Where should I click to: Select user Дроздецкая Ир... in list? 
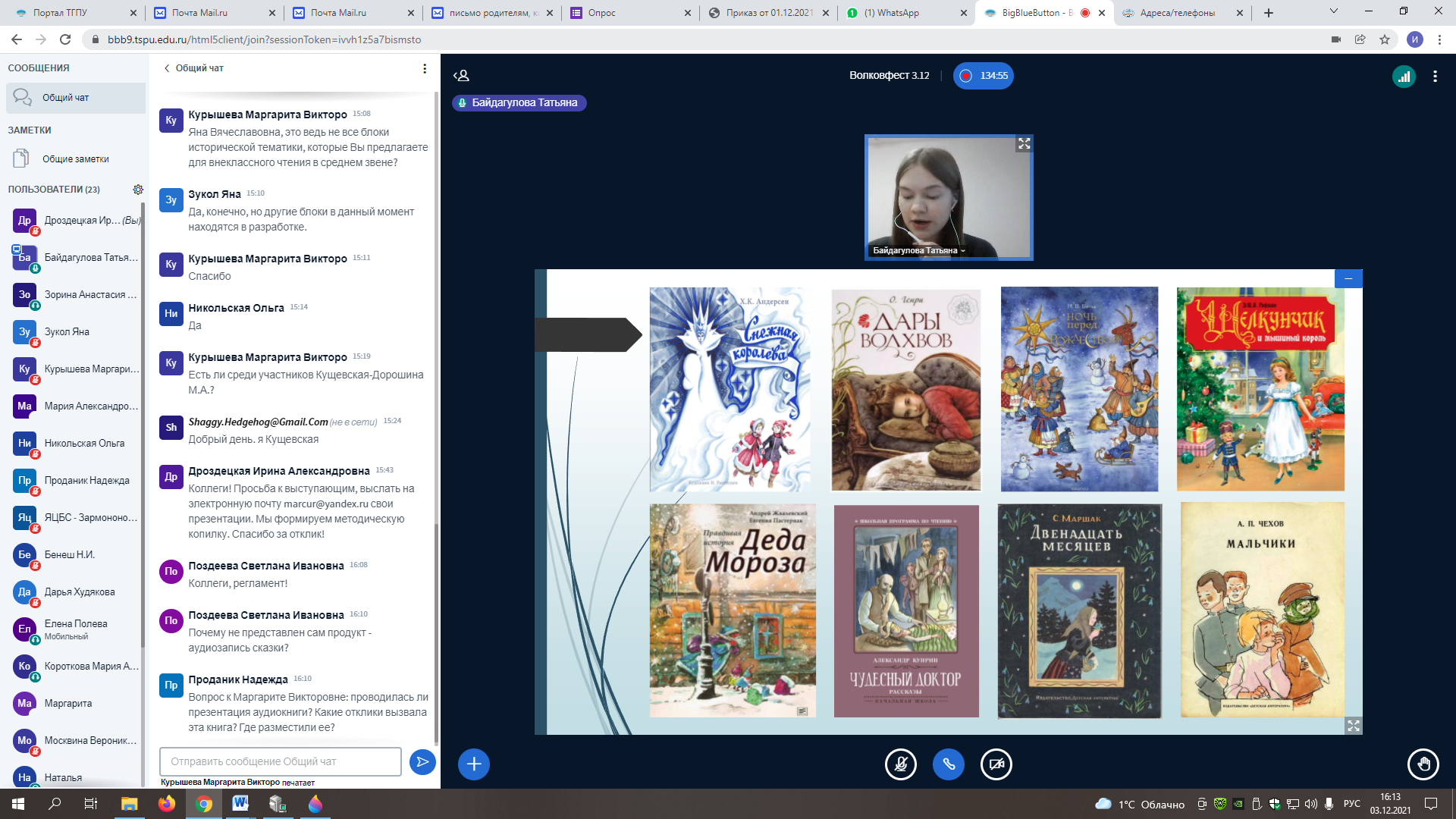(76, 221)
